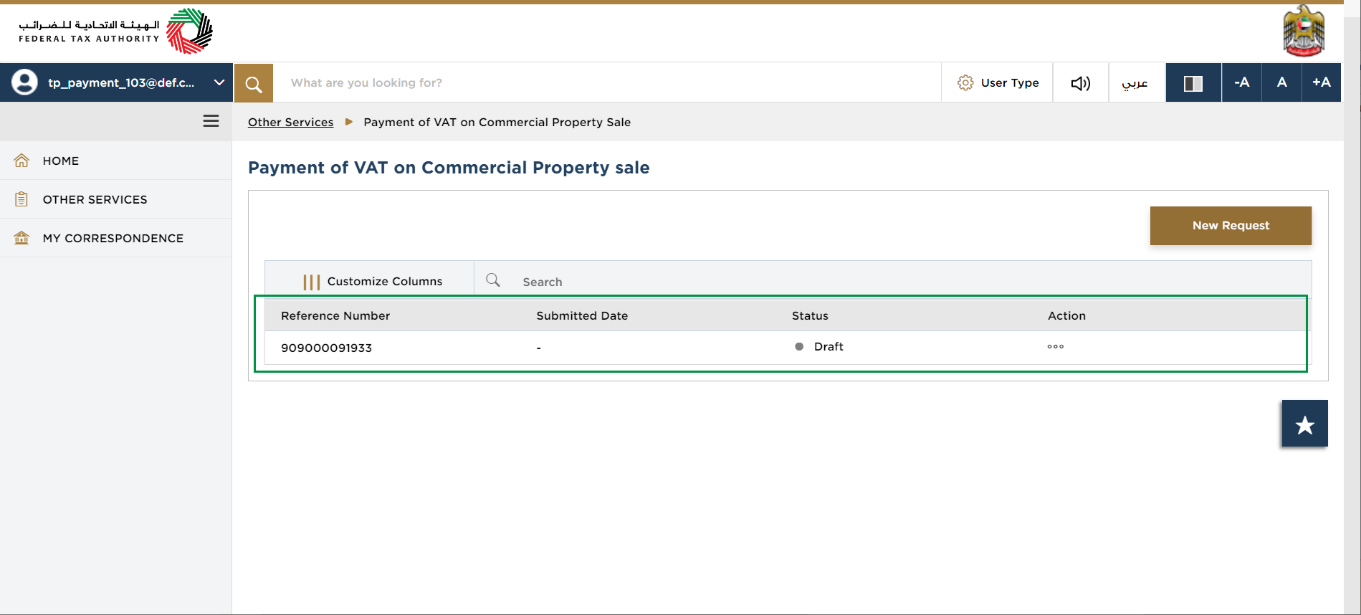Click the Status column header
This screenshot has height=615, width=1361.
(x=810, y=316)
